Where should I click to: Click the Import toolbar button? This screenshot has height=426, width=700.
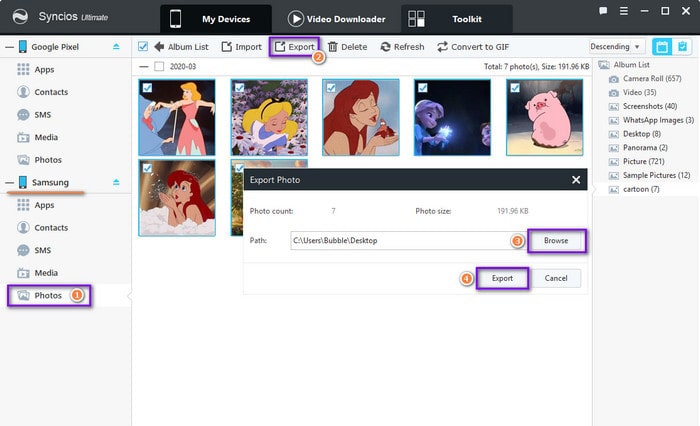(242, 47)
